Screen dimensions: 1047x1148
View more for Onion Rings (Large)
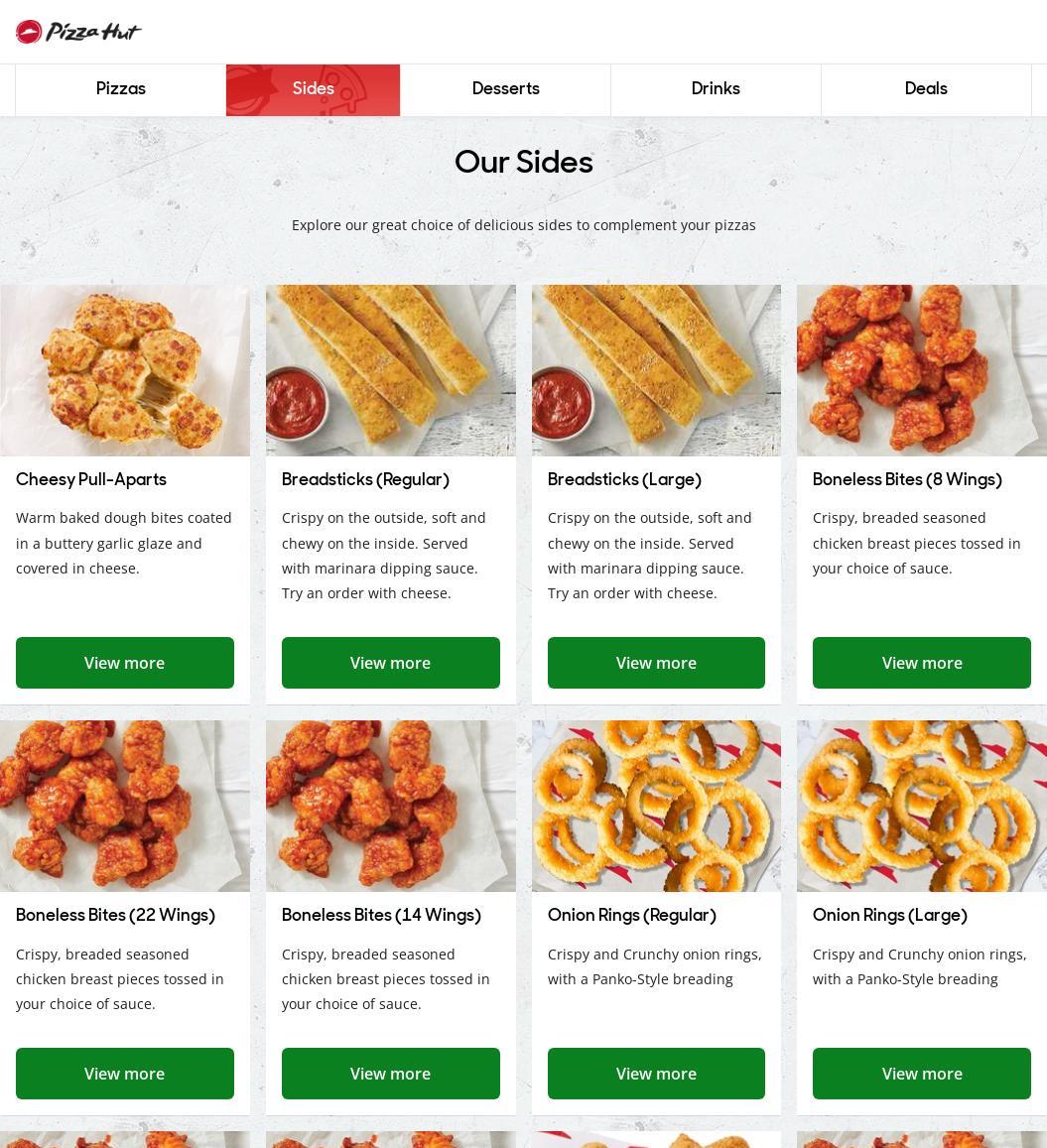click(x=922, y=1074)
